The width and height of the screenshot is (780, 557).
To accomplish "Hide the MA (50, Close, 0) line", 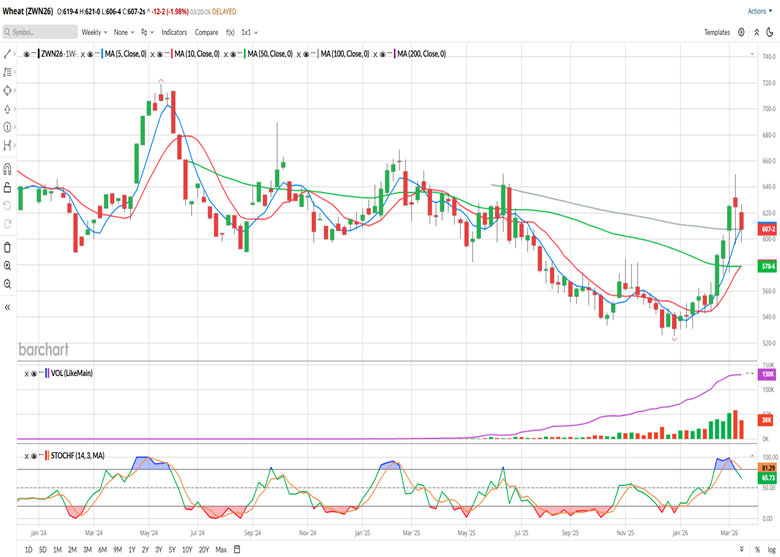I will pyautogui.click(x=233, y=54).
